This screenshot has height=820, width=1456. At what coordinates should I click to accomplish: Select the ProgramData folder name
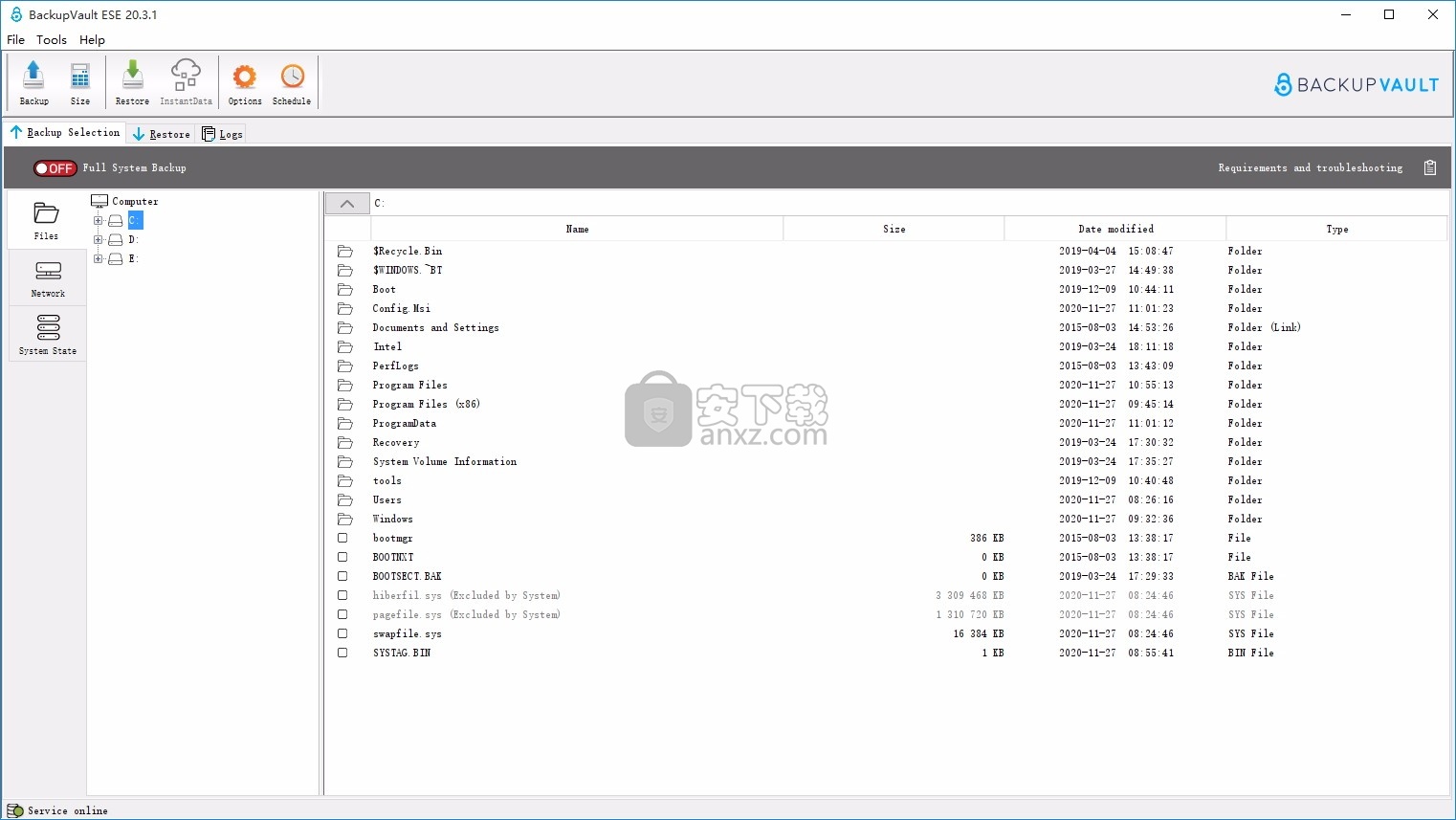coord(404,424)
